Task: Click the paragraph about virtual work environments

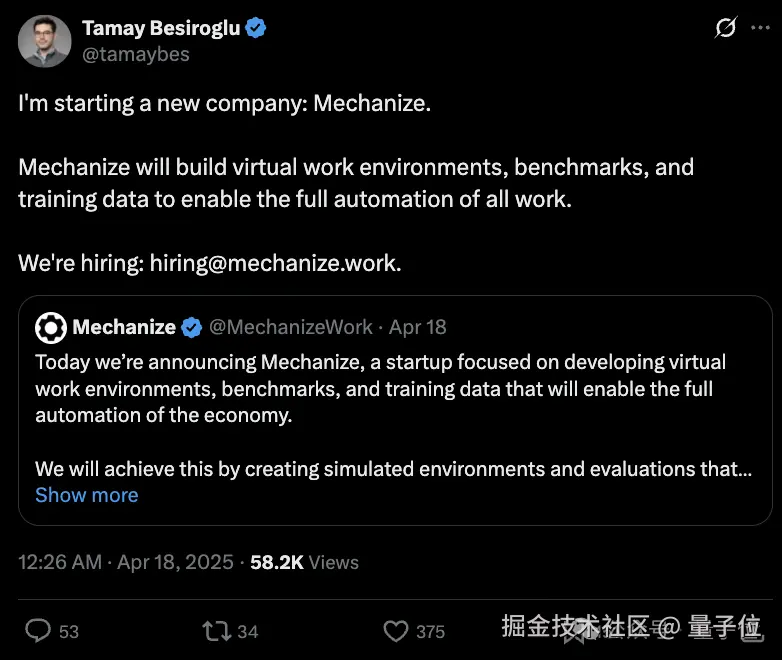Action: pyautogui.click(x=355, y=182)
